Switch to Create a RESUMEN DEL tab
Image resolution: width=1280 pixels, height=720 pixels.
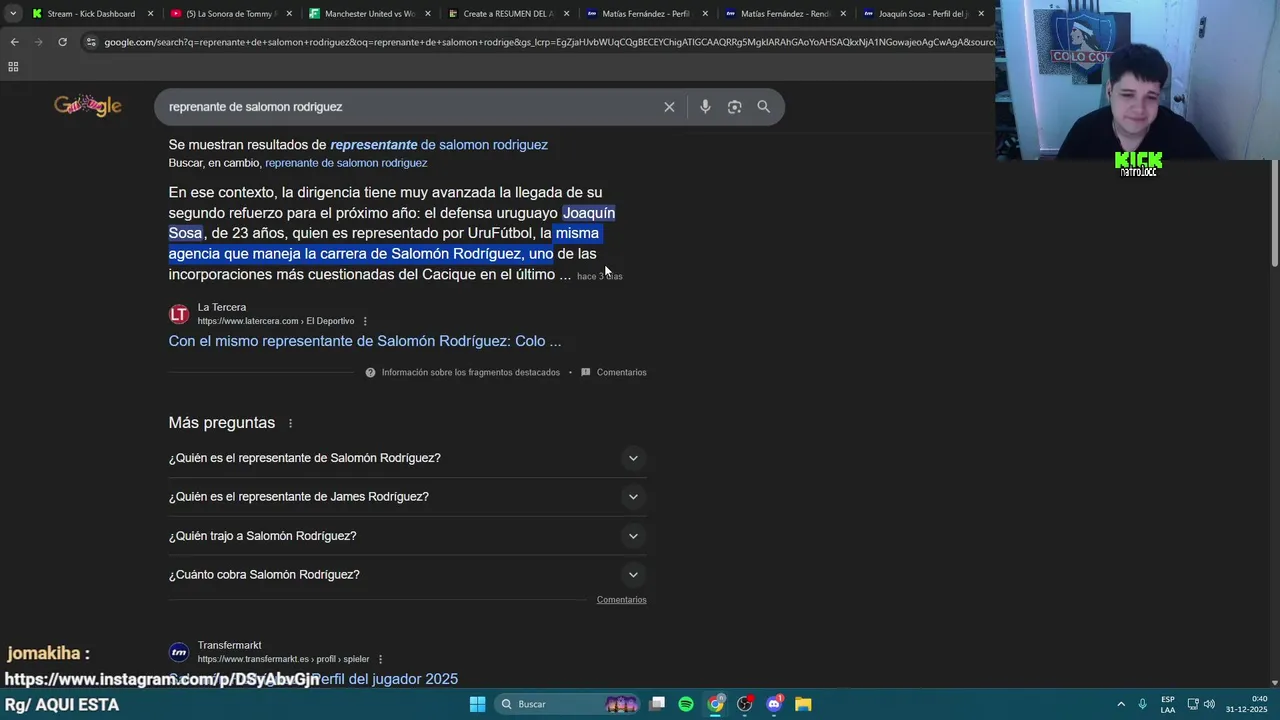point(507,14)
